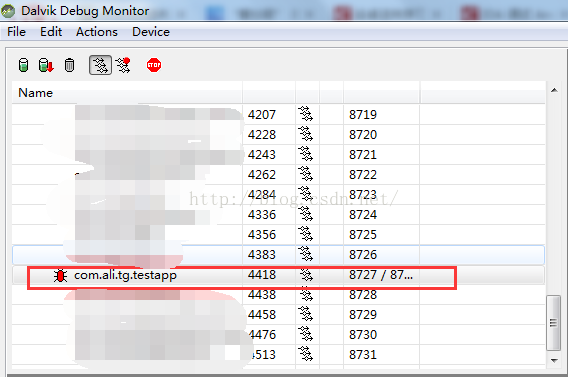Click the scrollbar up arrow
This screenshot has width=568, height=377.
(x=554, y=90)
